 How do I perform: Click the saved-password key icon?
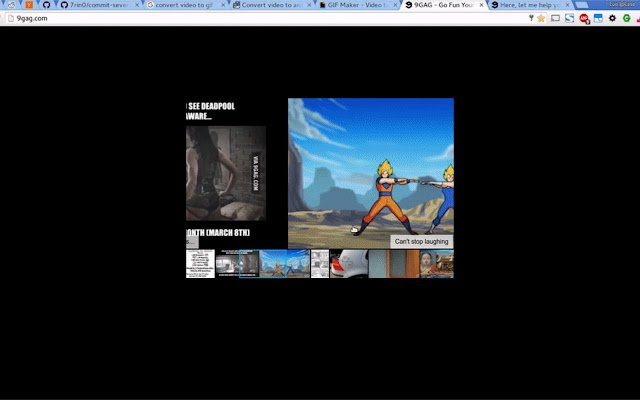click(x=531, y=18)
